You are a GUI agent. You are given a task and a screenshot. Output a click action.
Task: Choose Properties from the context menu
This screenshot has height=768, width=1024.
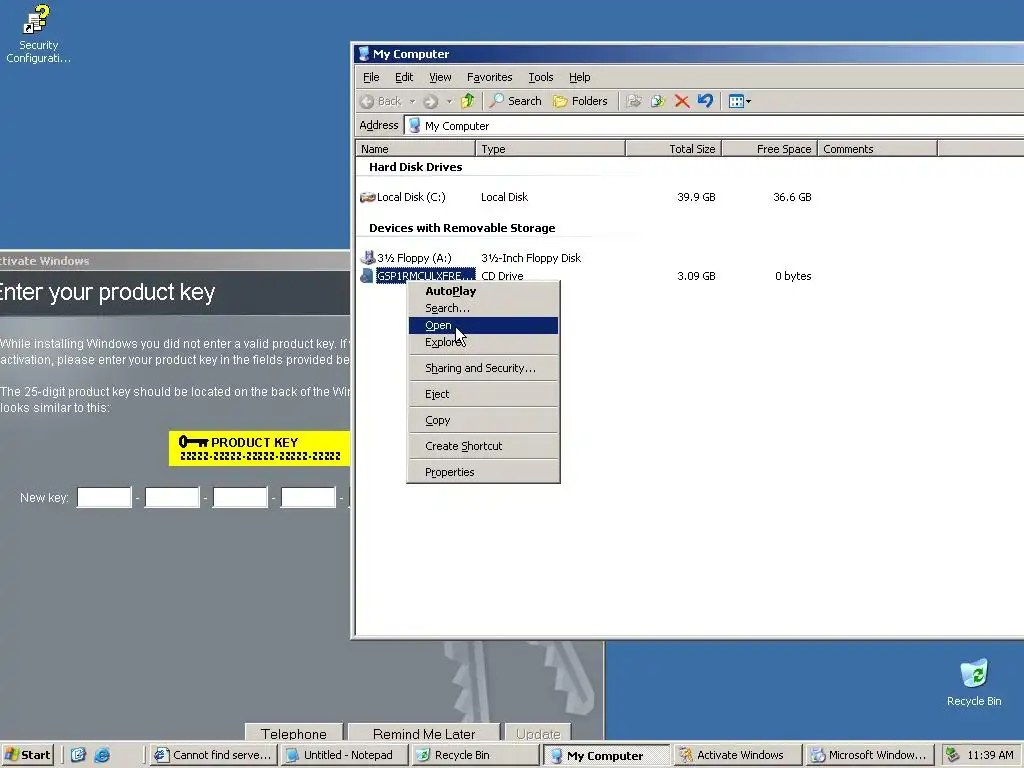click(x=483, y=472)
